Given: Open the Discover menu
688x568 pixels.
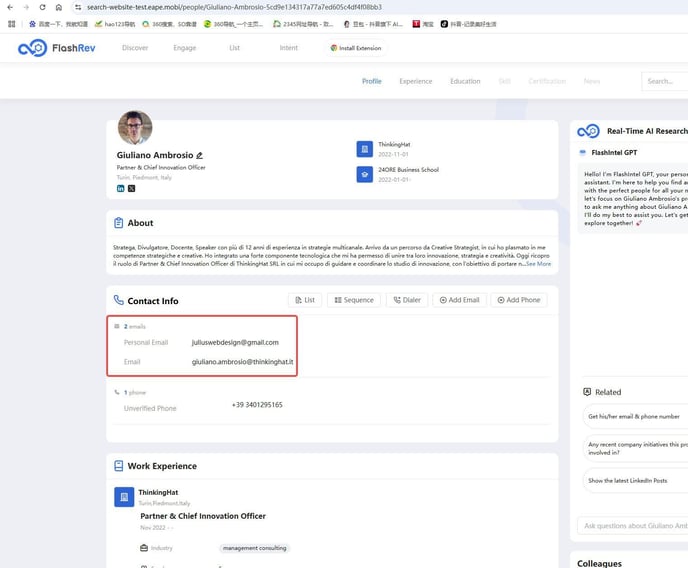Looking at the screenshot, I should [135, 48].
